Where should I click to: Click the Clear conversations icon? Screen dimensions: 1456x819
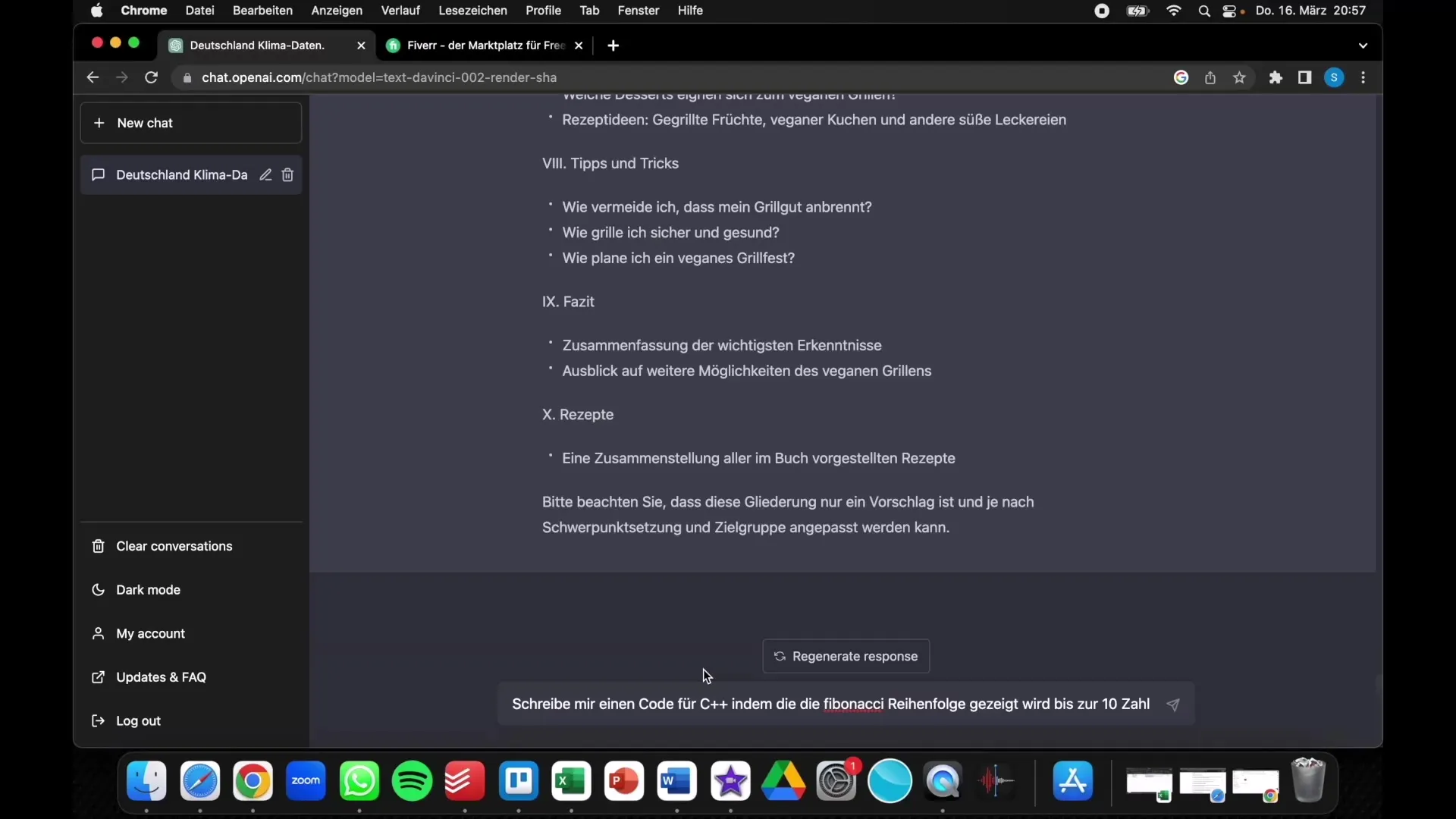(x=99, y=545)
